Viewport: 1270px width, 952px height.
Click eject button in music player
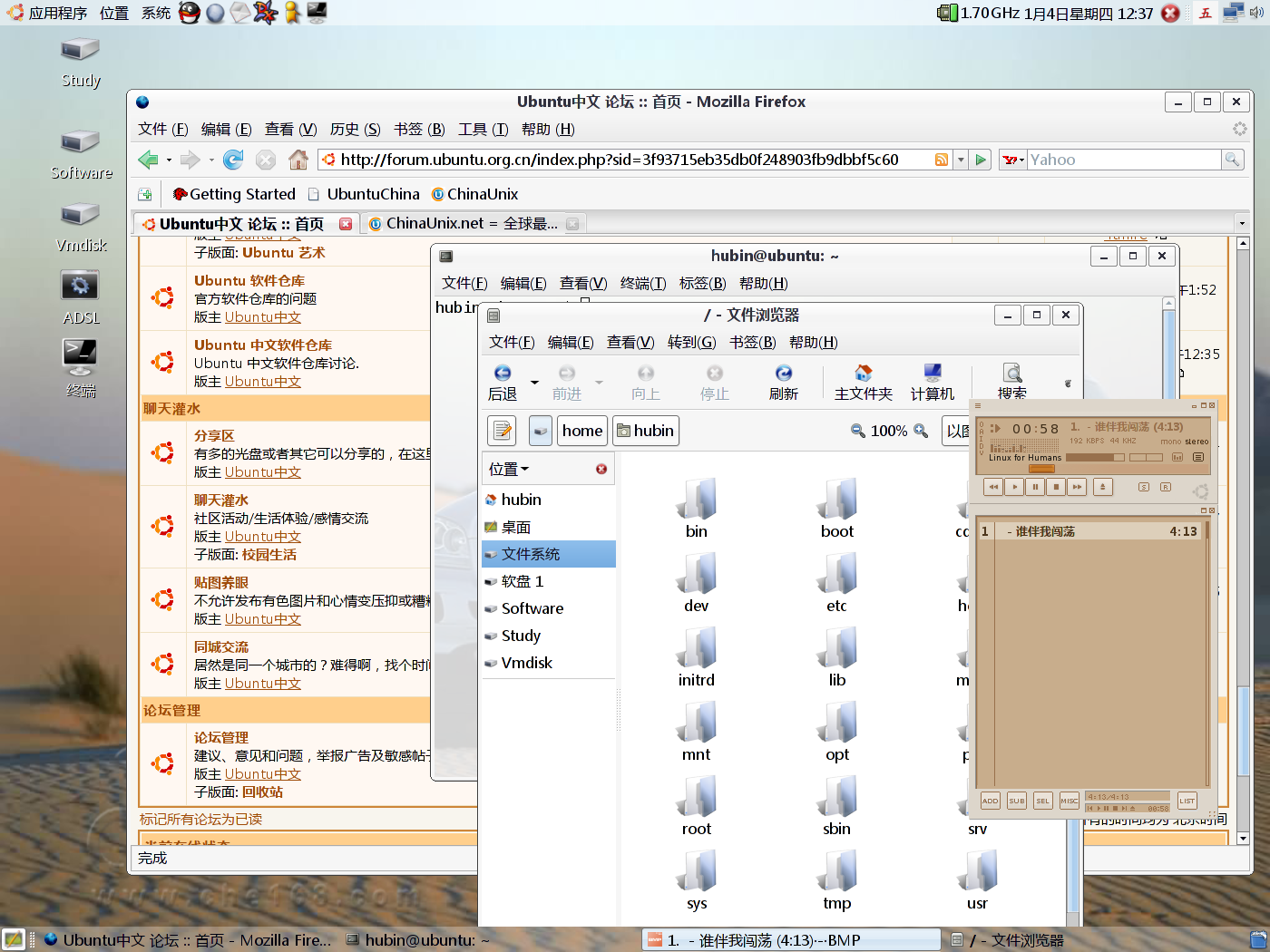point(1103,487)
